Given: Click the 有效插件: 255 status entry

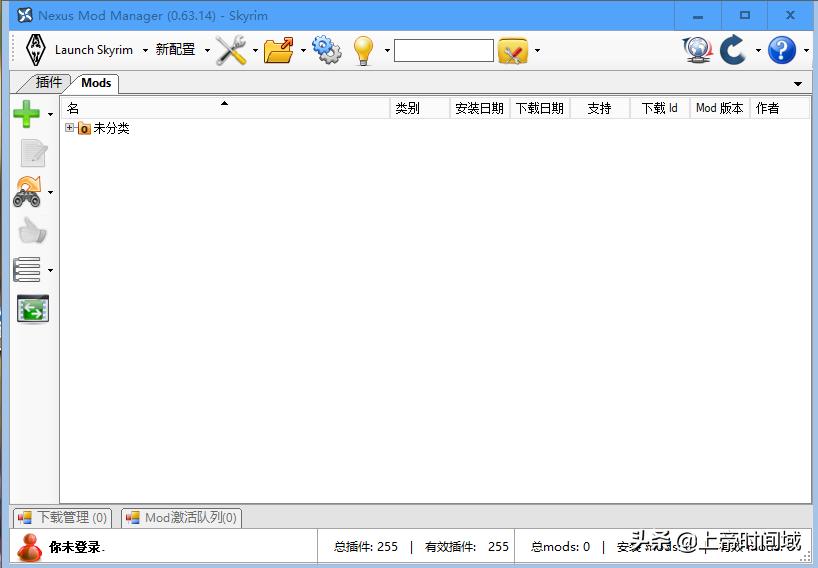Looking at the screenshot, I should coord(467,547).
